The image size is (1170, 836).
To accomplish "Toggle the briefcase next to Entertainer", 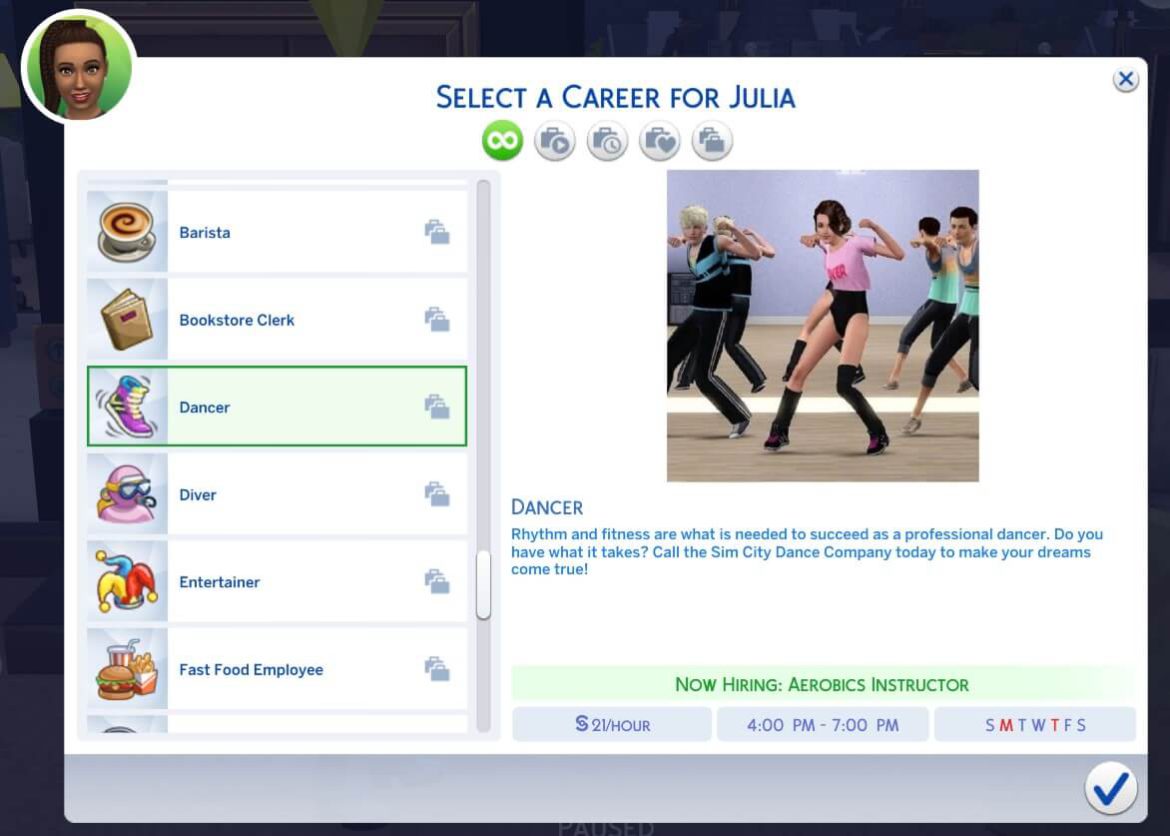I will (437, 581).
